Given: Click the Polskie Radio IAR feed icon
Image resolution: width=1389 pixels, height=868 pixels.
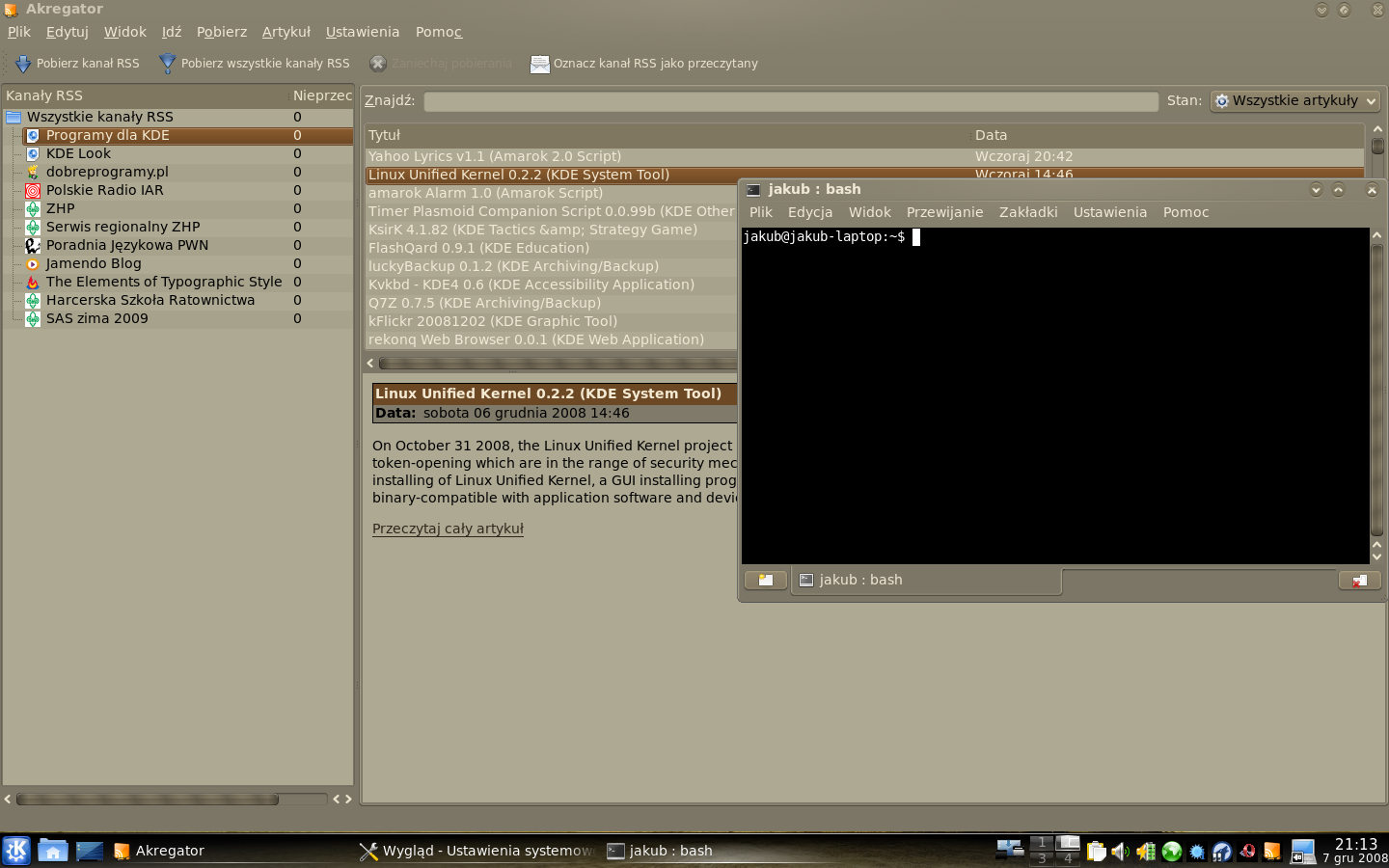Looking at the screenshot, I should tap(33, 191).
